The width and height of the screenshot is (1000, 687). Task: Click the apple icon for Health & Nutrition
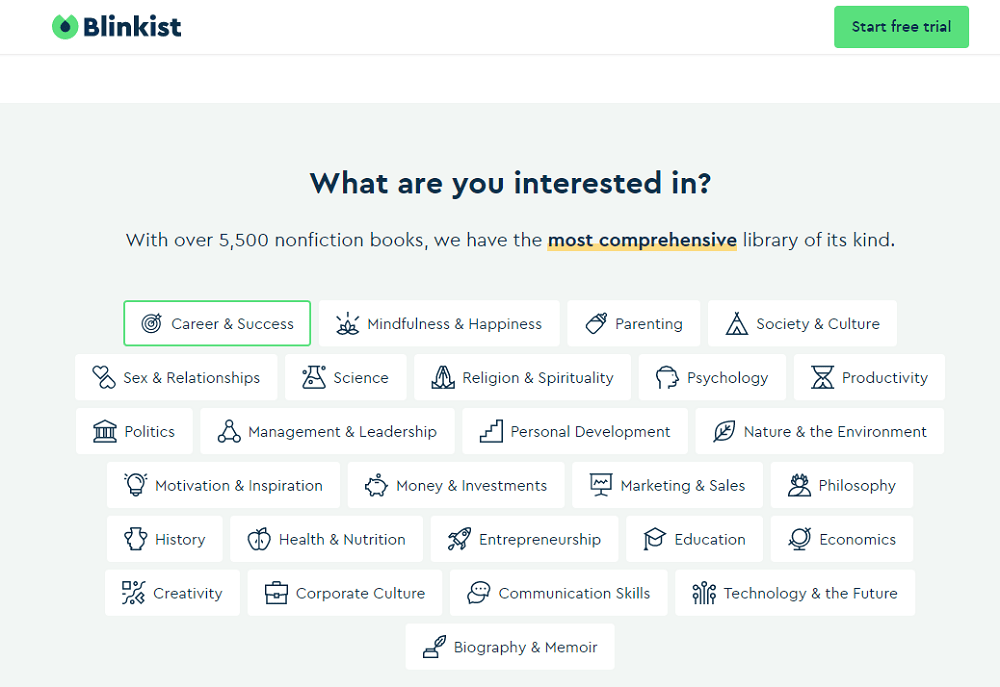click(x=259, y=540)
